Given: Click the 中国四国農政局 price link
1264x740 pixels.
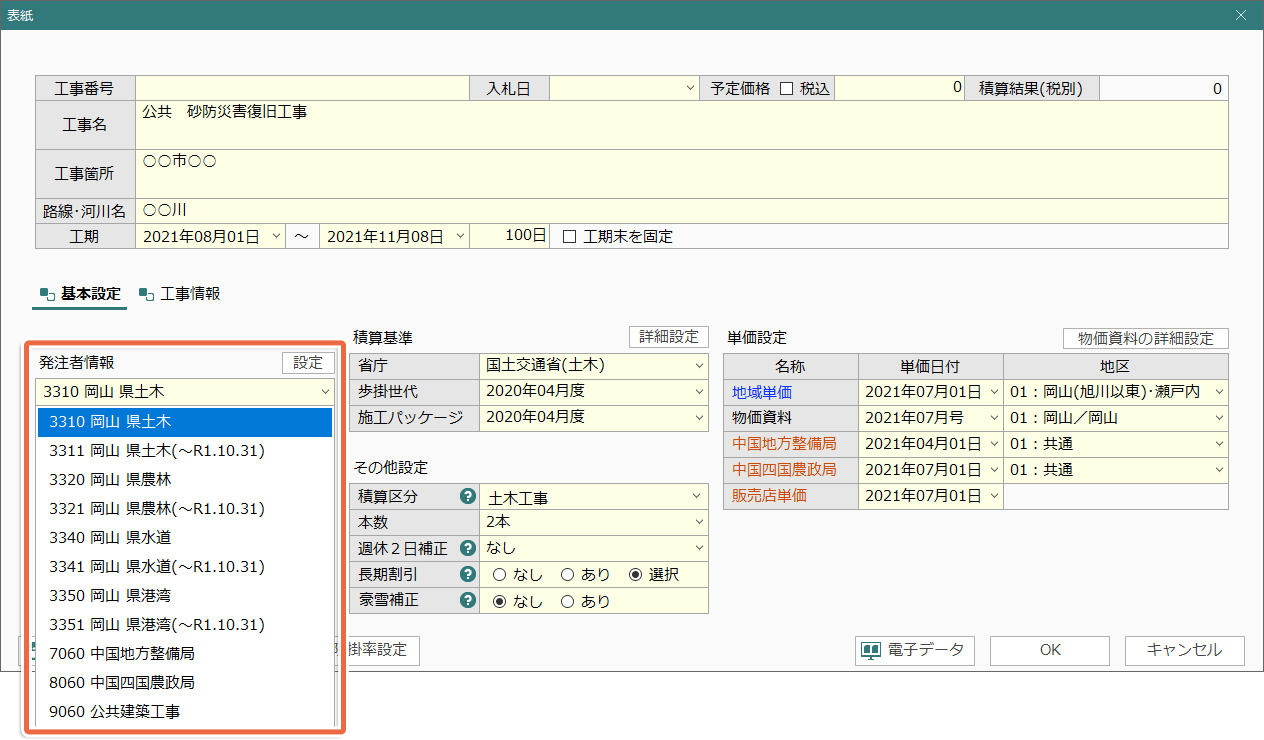Looking at the screenshot, I should (x=784, y=470).
